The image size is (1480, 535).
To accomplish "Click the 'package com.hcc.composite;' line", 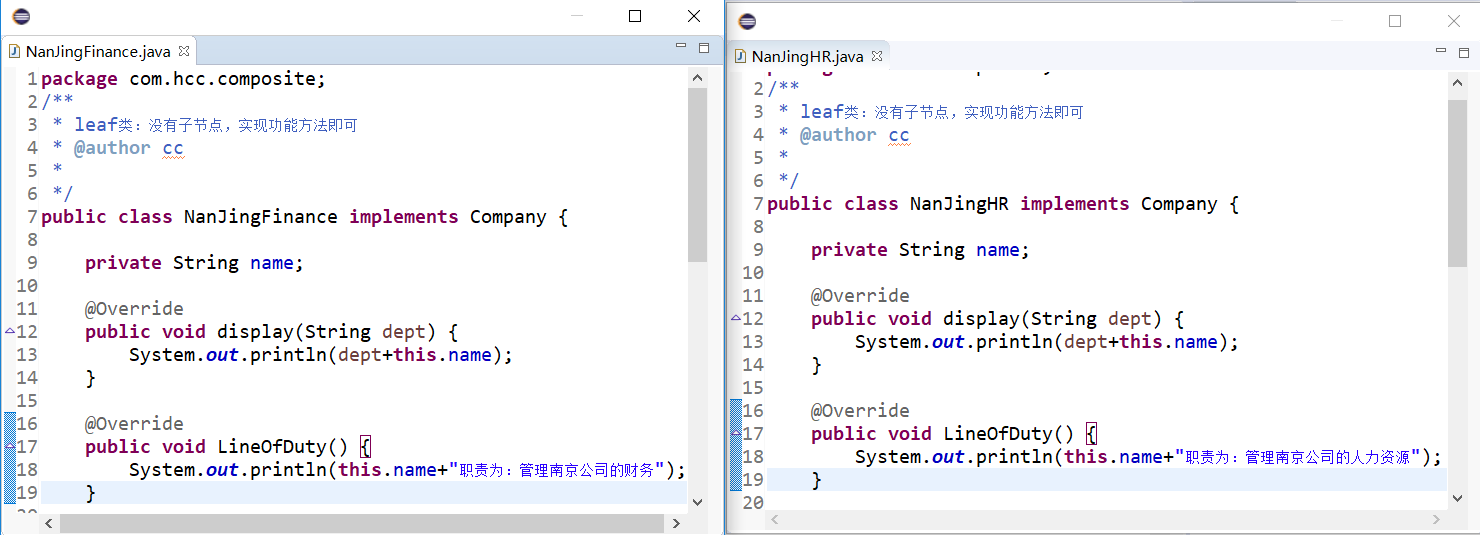I will pos(184,79).
